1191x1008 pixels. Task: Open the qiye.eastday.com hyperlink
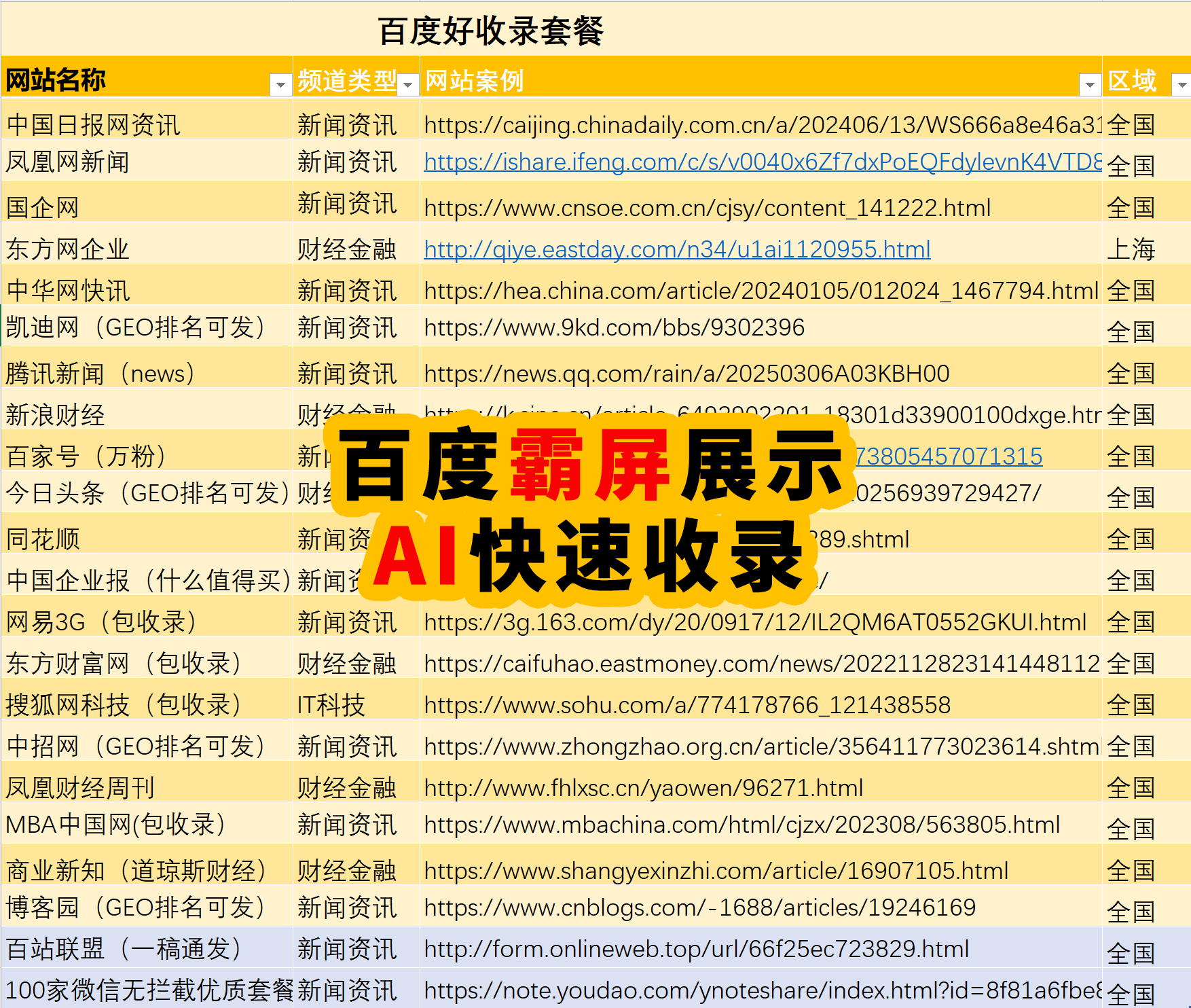(677, 249)
